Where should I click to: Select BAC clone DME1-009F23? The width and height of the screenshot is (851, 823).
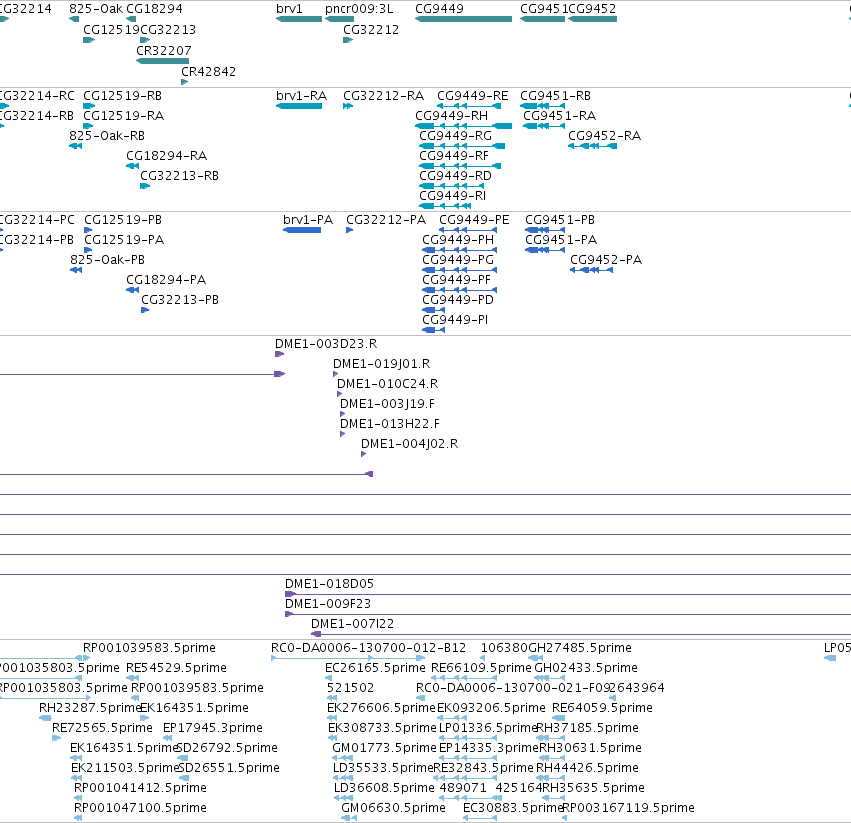(568, 615)
